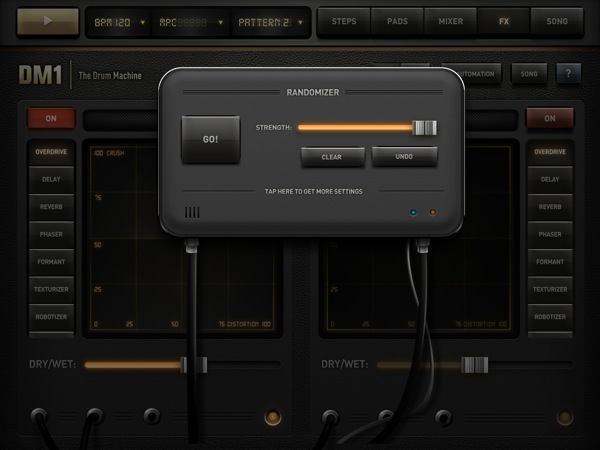Select DELAY in the right effect list
This screenshot has height=450, width=600.
point(550,179)
